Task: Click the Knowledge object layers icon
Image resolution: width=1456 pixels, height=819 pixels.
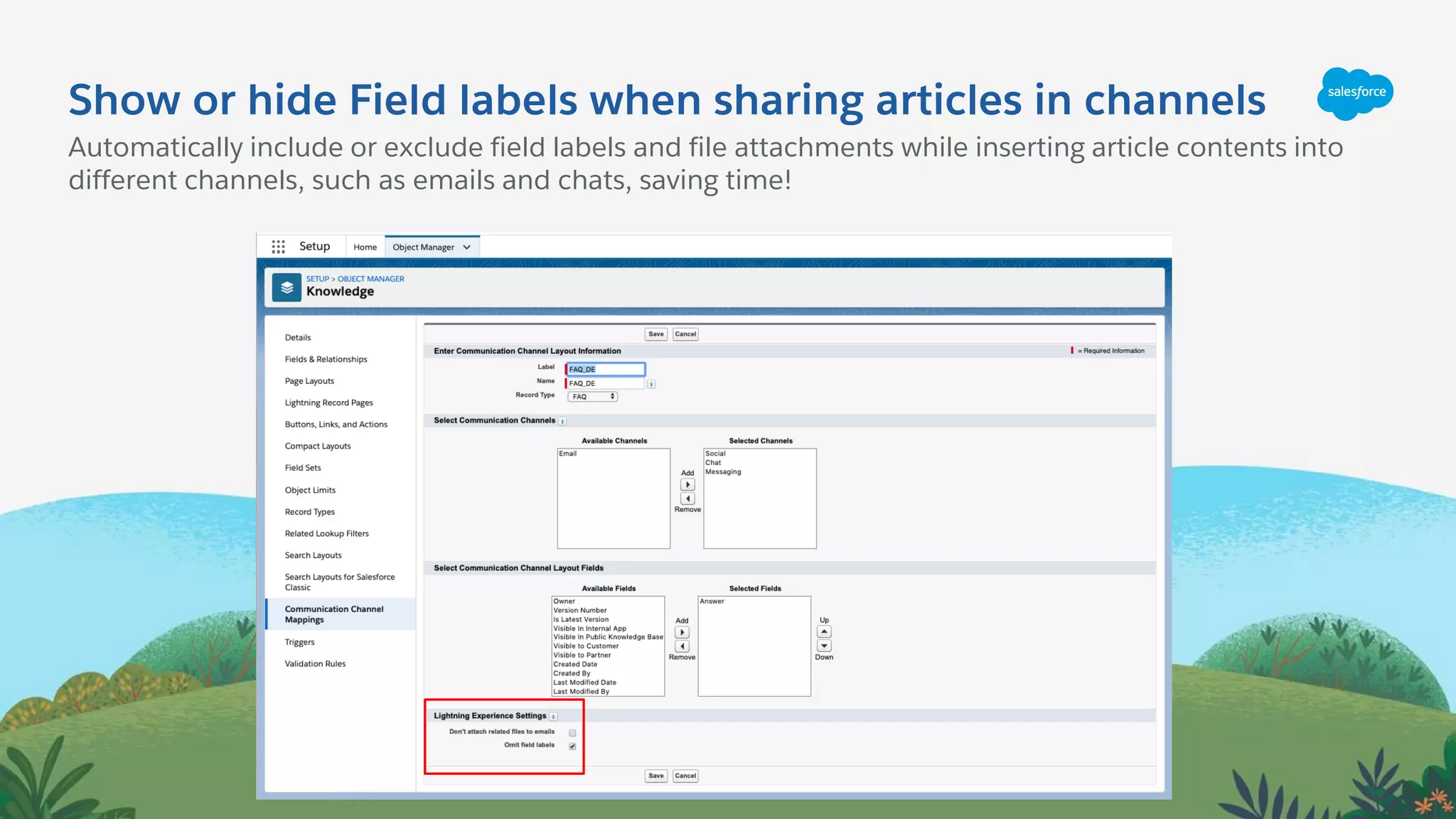Action: coord(287,287)
